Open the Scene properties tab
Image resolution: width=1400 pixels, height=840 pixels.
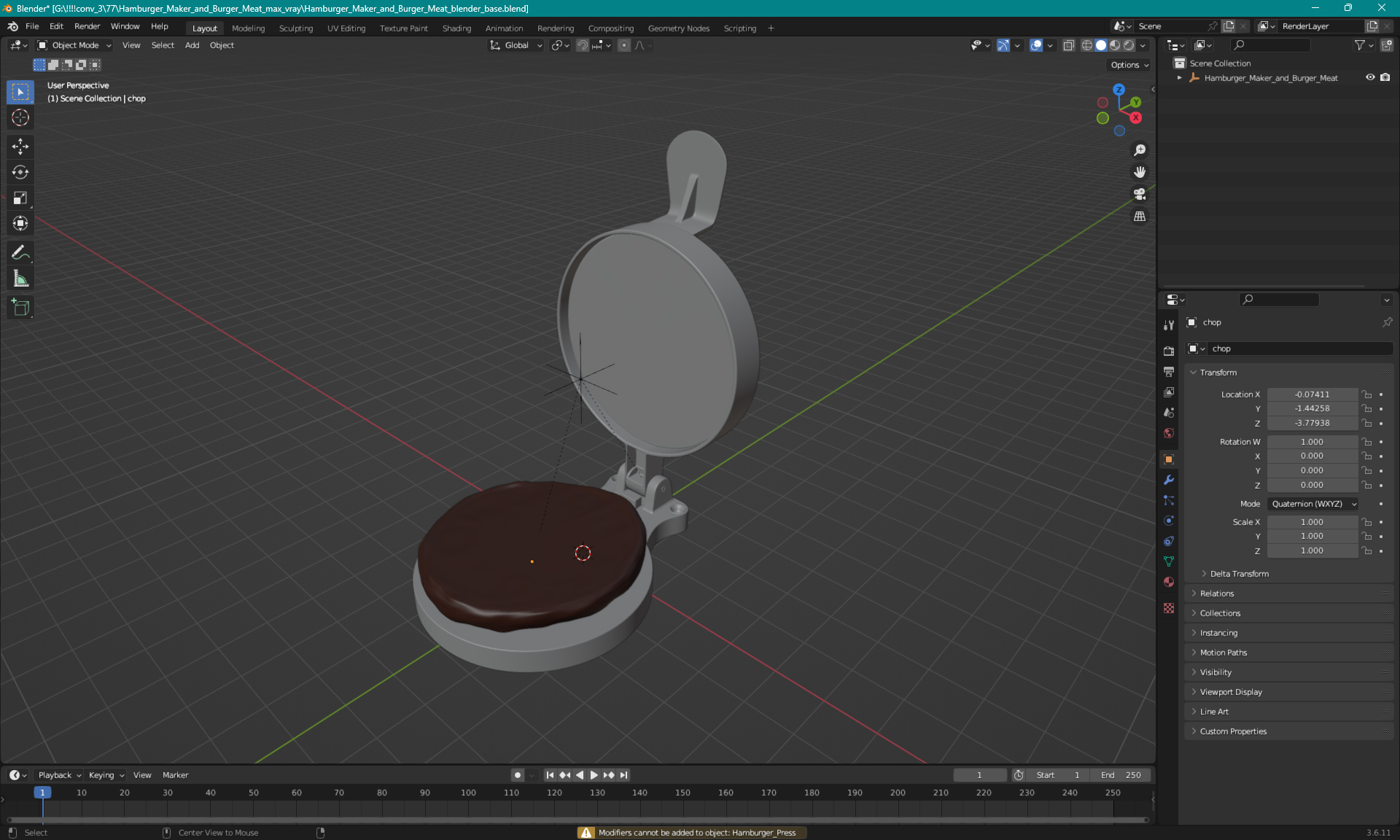pyautogui.click(x=1169, y=412)
